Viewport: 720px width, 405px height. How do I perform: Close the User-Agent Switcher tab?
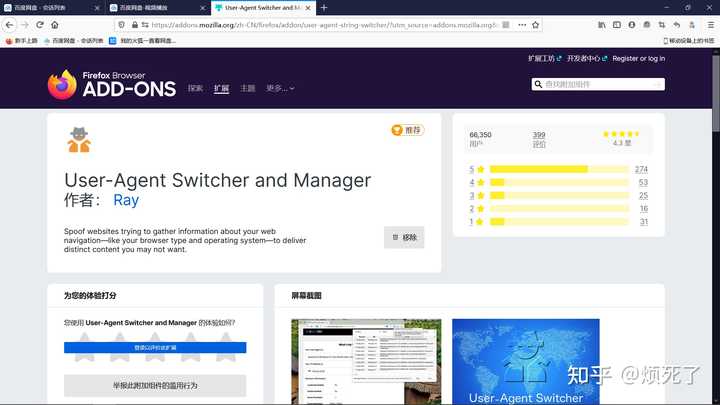point(308,8)
